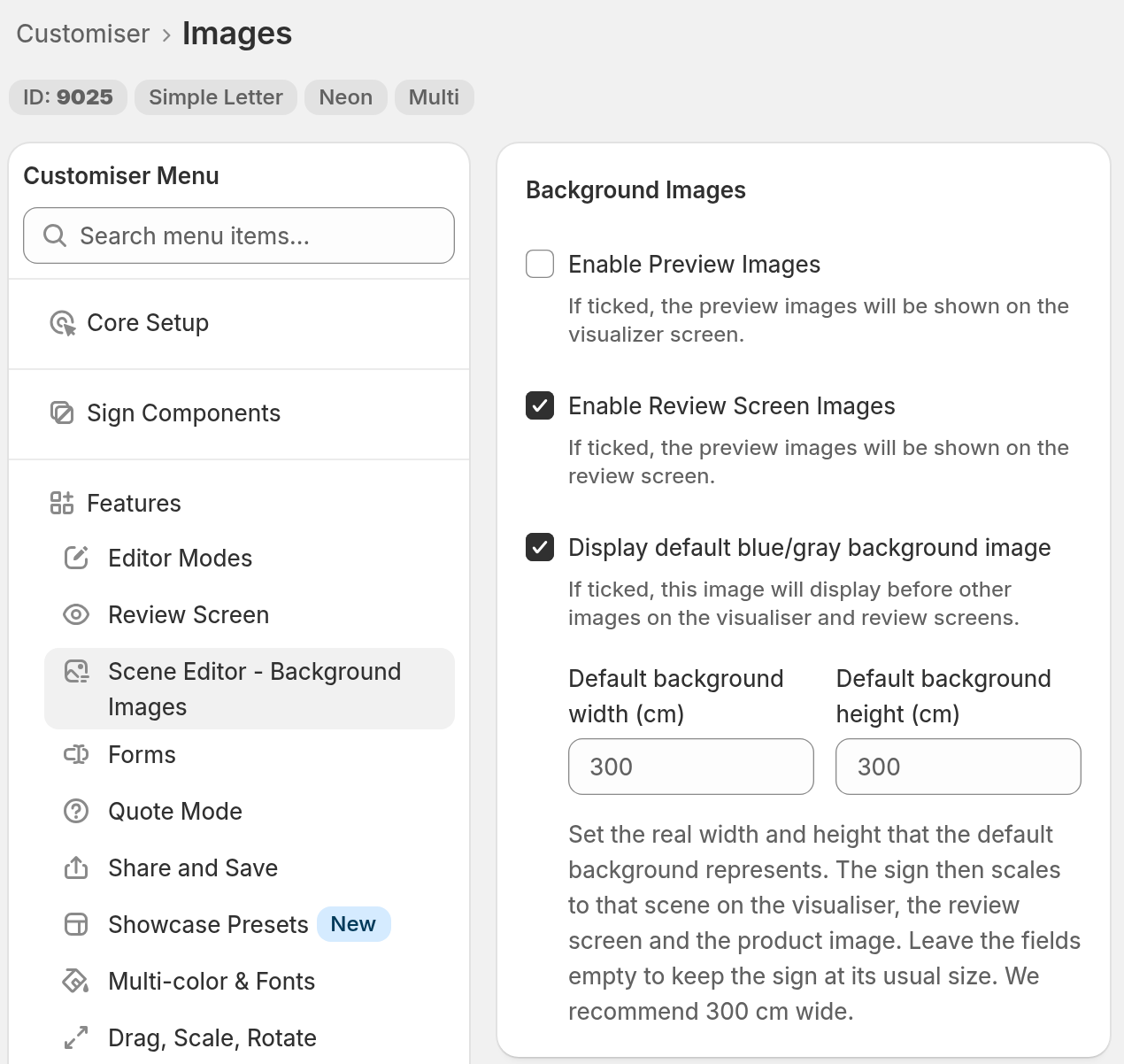Open Multi-color & Fonts settings
Image resolution: width=1124 pixels, height=1064 pixels.
click(250, 981)
